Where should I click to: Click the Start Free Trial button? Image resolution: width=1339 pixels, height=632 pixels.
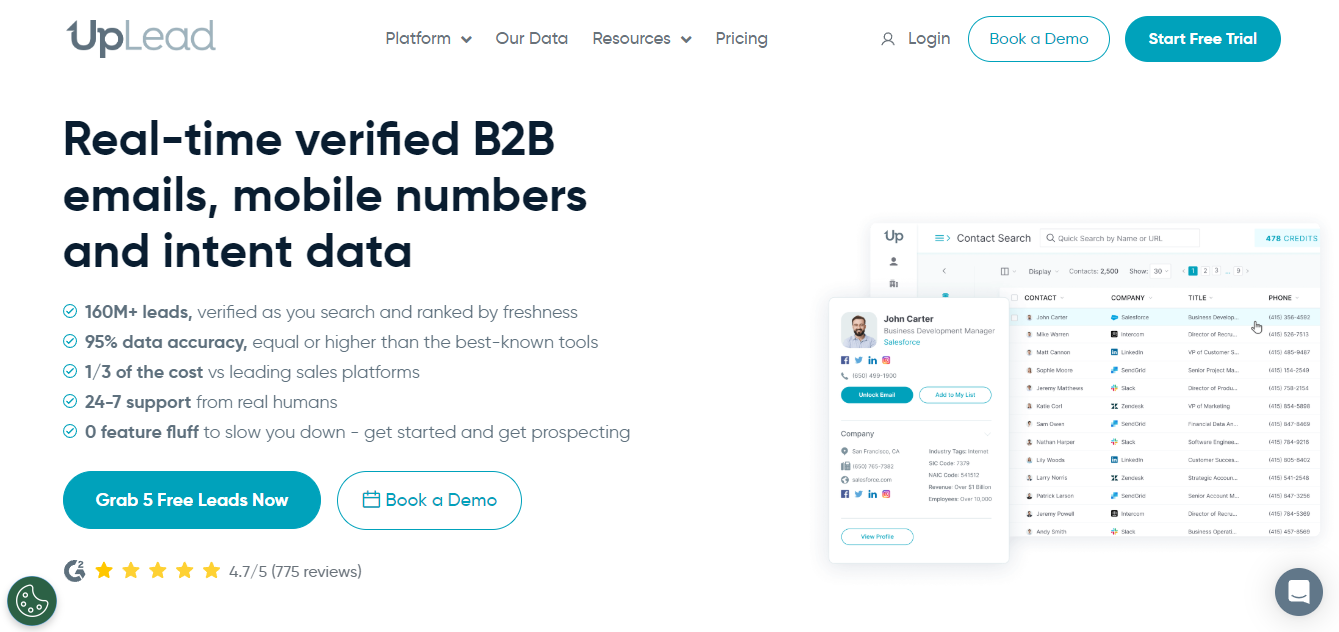pyautogui.click(x=1202, y=39)
